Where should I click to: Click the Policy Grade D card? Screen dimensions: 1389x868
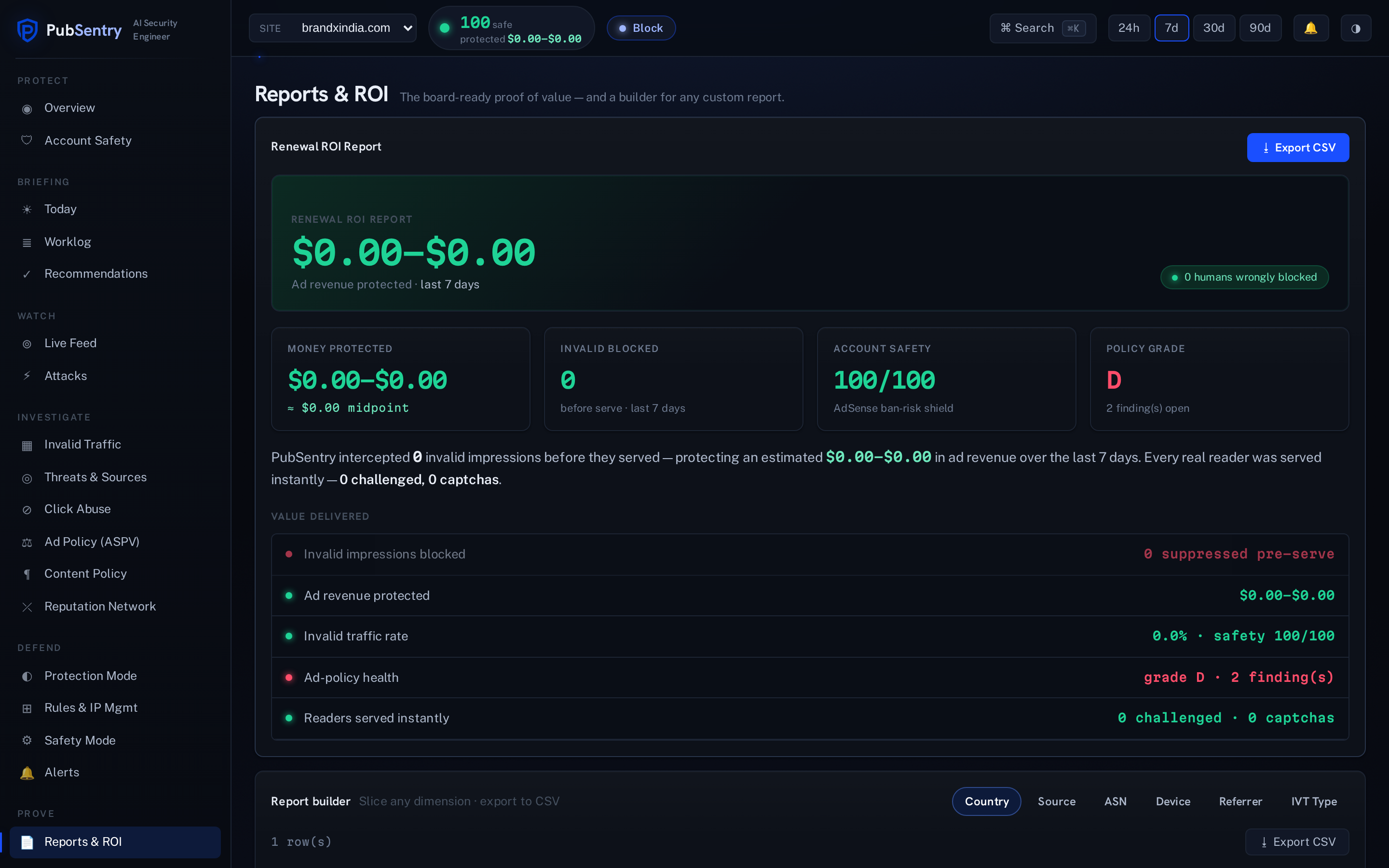click(1220, 379)
